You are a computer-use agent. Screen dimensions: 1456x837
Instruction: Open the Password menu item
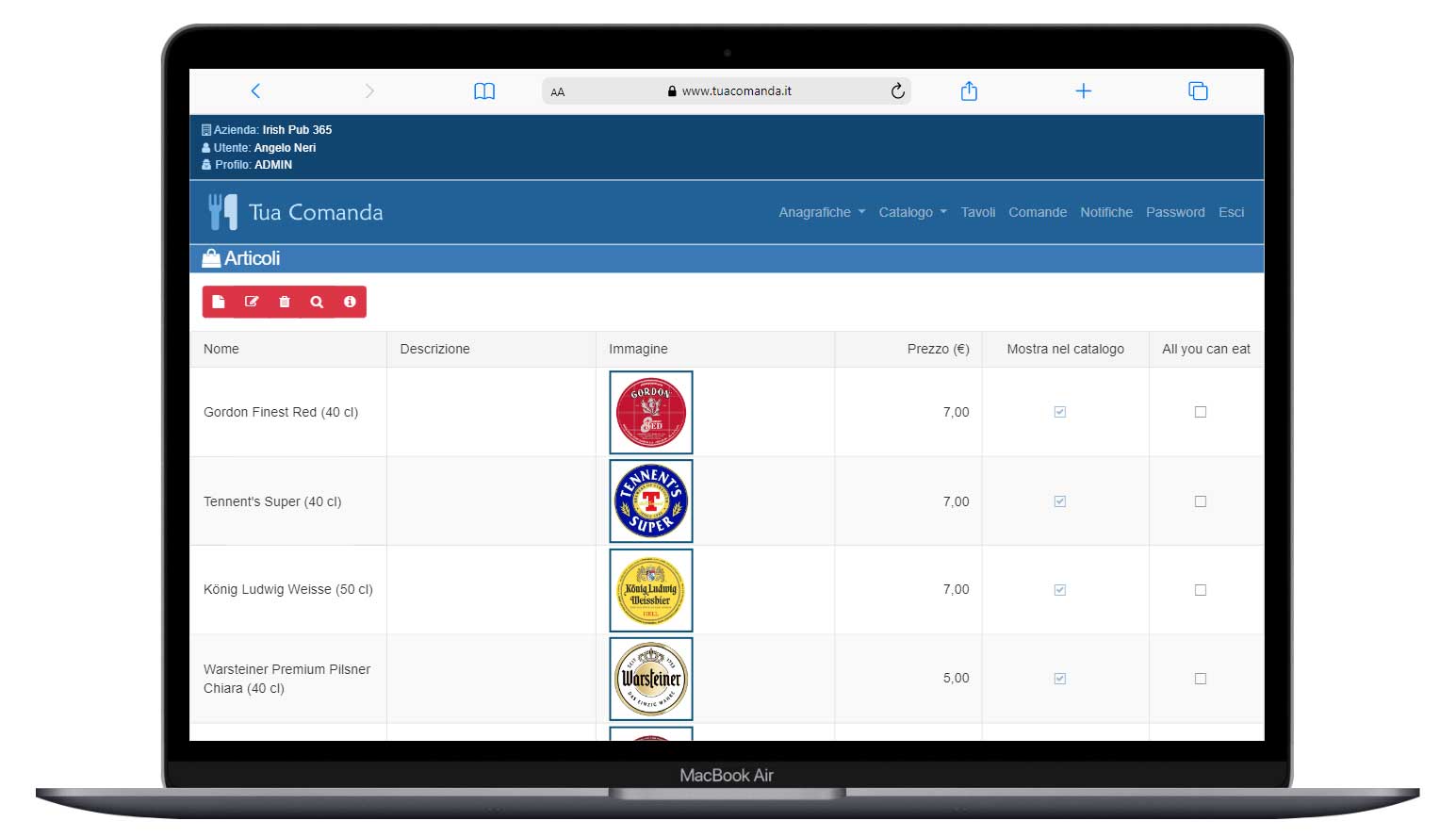tap(1175, 212)
